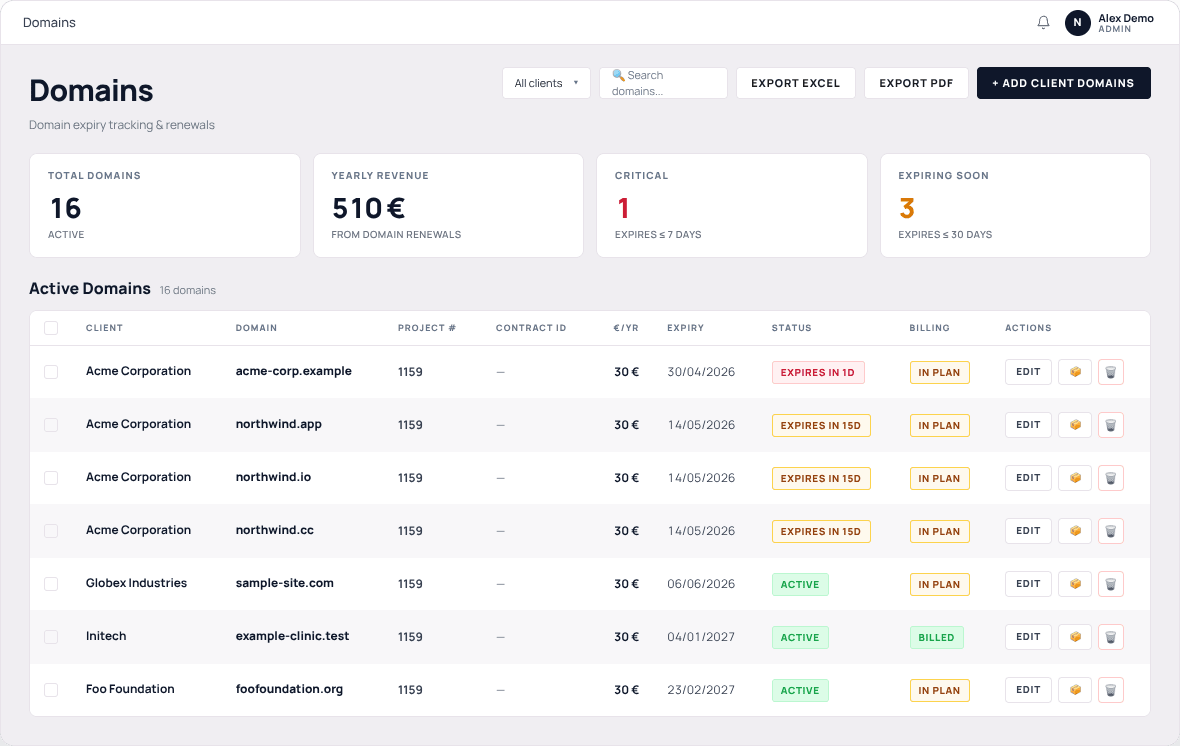Click the Domains breadcrumb in top bar
The width and height of the screenshot is (1180, 746).
pos(49,23)
